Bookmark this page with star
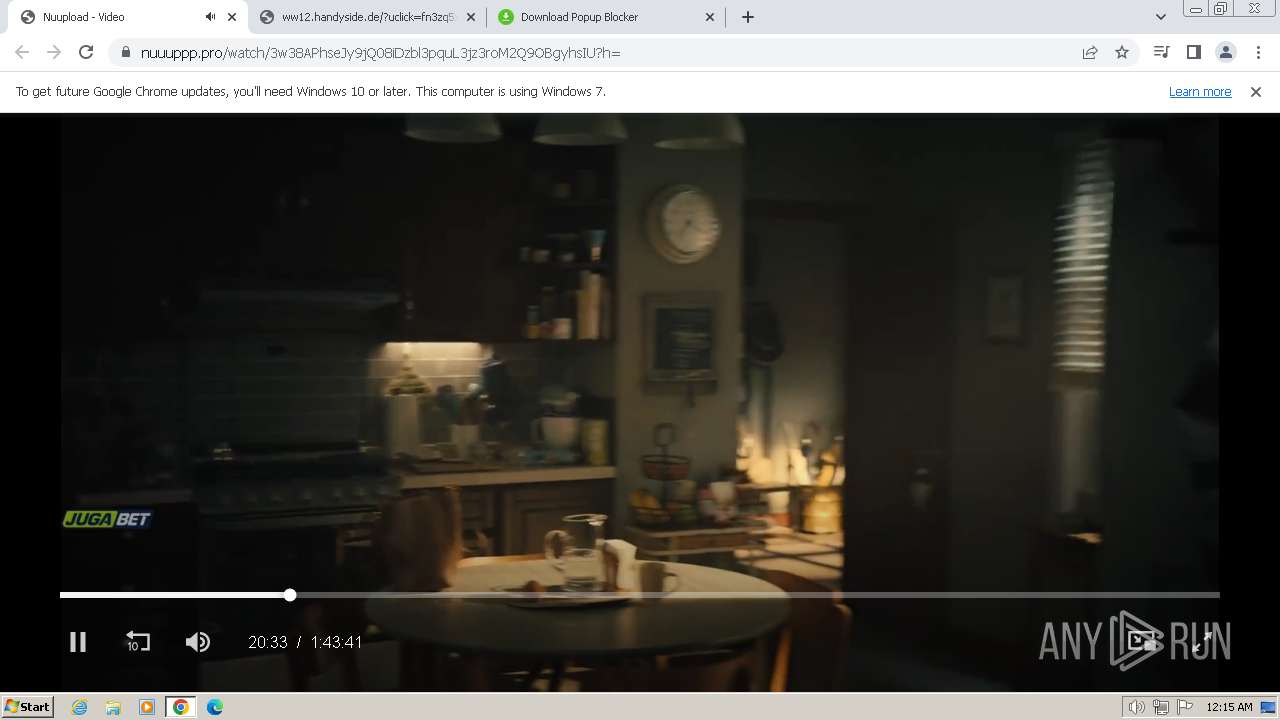Viewport: 1280px width, 720px height. [x=1122, y=52]
